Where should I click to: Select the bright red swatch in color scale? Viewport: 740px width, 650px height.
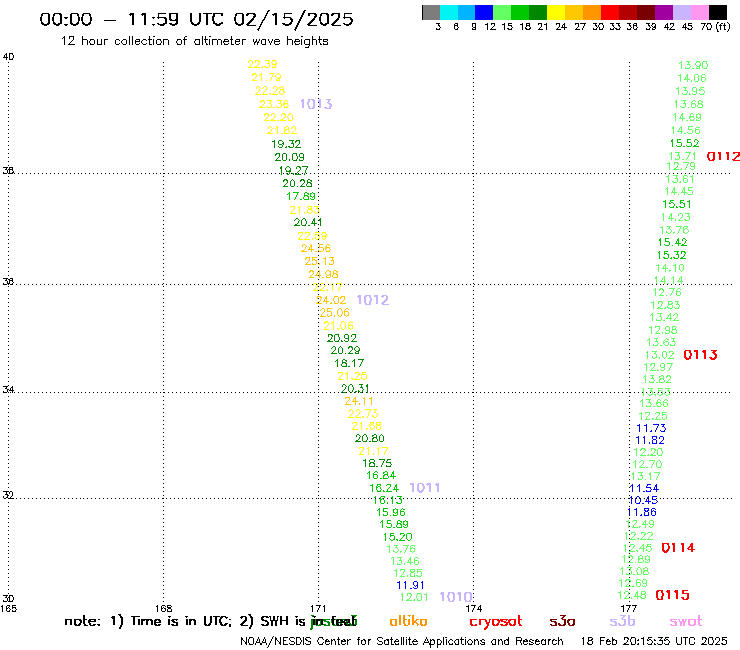(x=609, y=13)
